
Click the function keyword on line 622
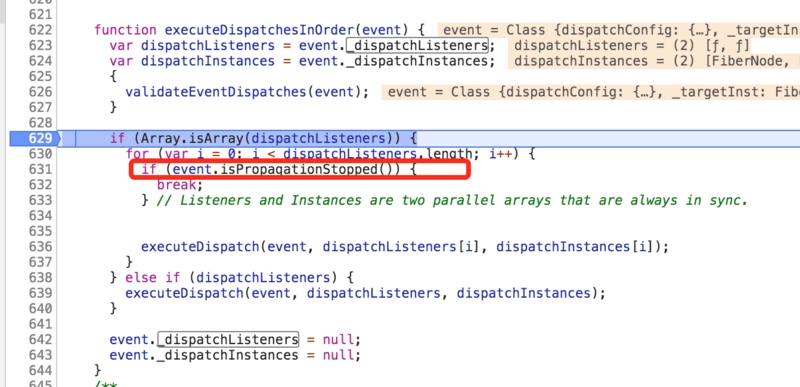126,30
